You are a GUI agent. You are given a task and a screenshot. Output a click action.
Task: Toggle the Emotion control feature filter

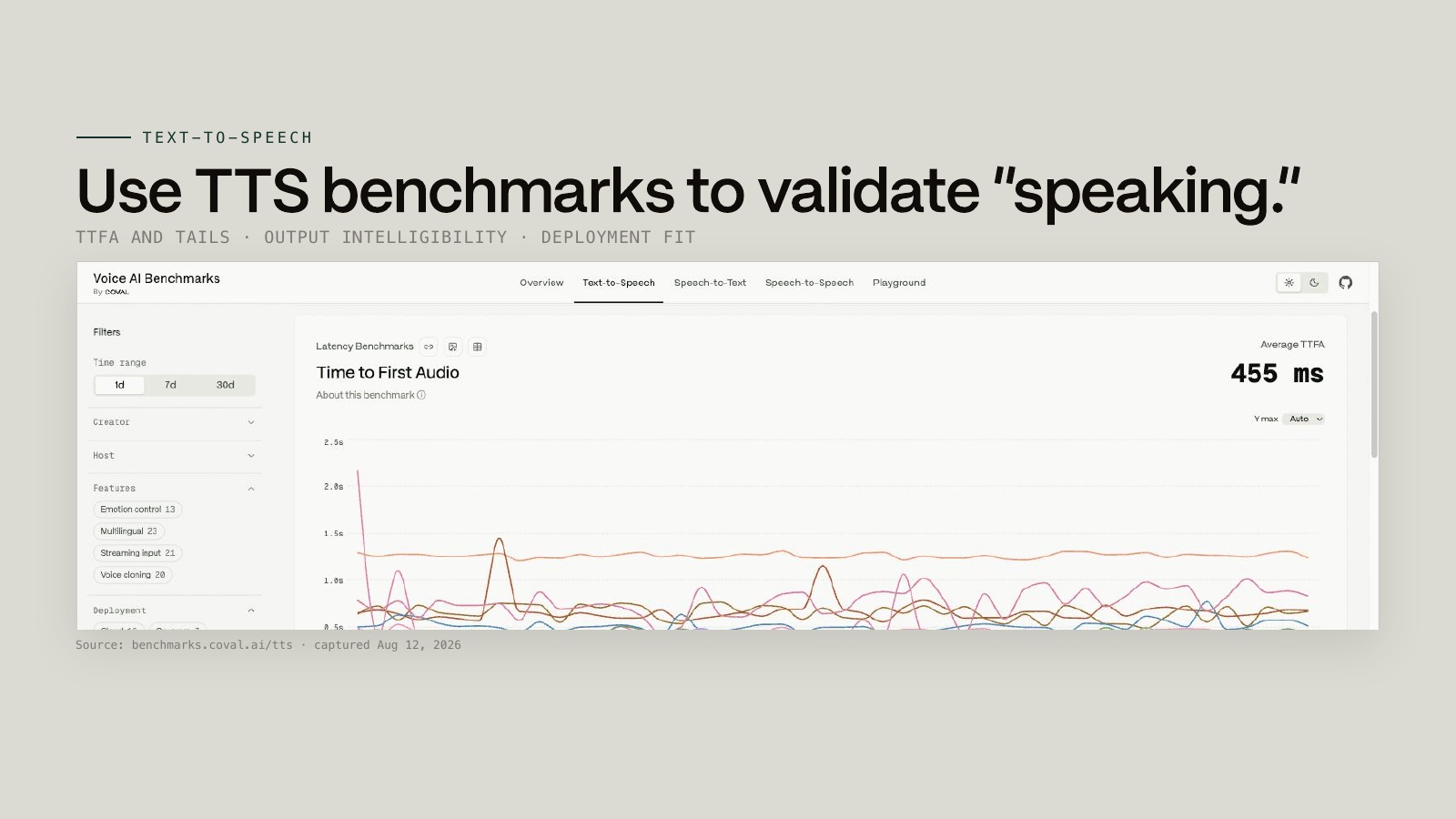137,510
